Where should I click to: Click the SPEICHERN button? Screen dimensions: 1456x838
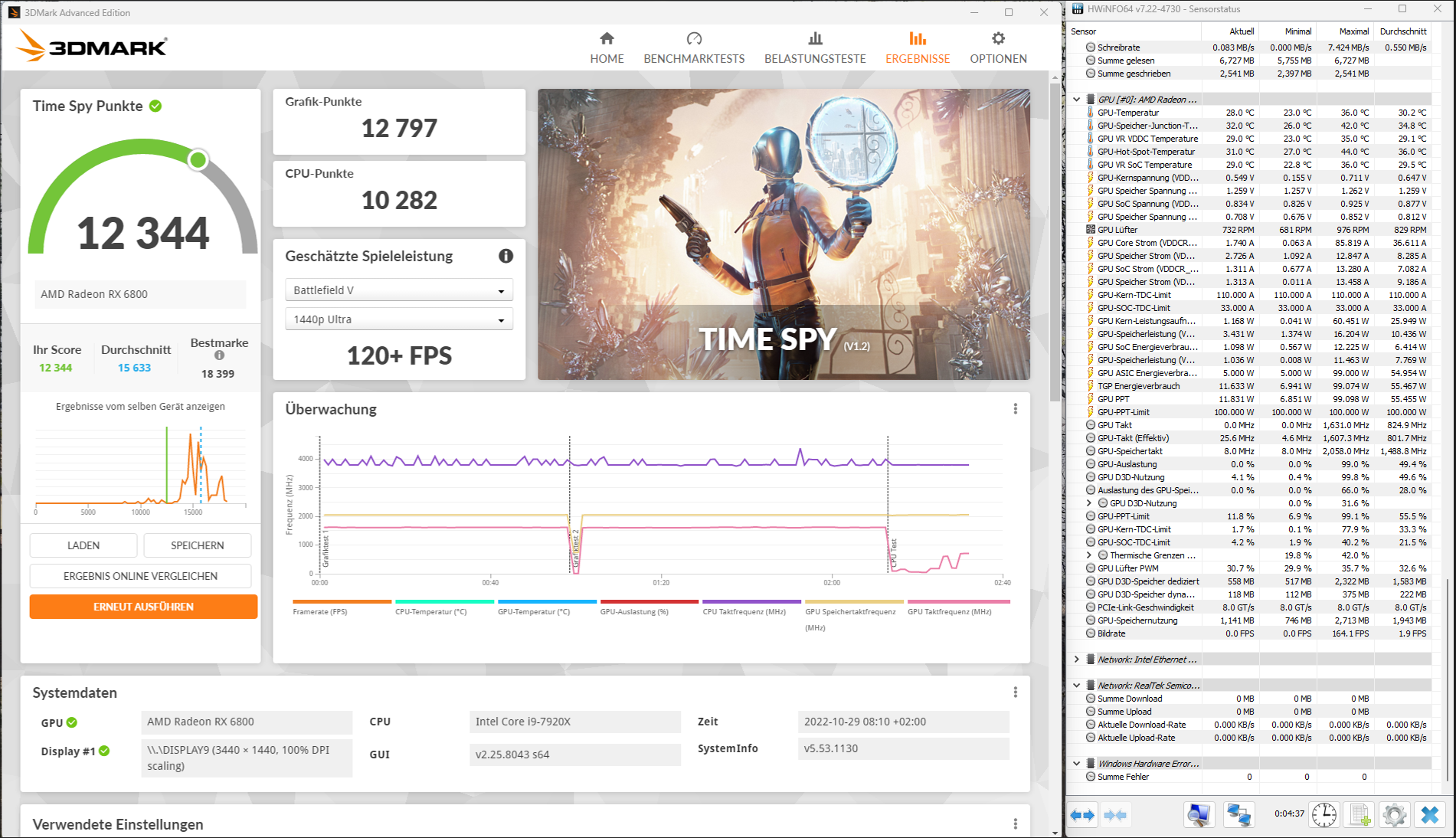point(198,545)
